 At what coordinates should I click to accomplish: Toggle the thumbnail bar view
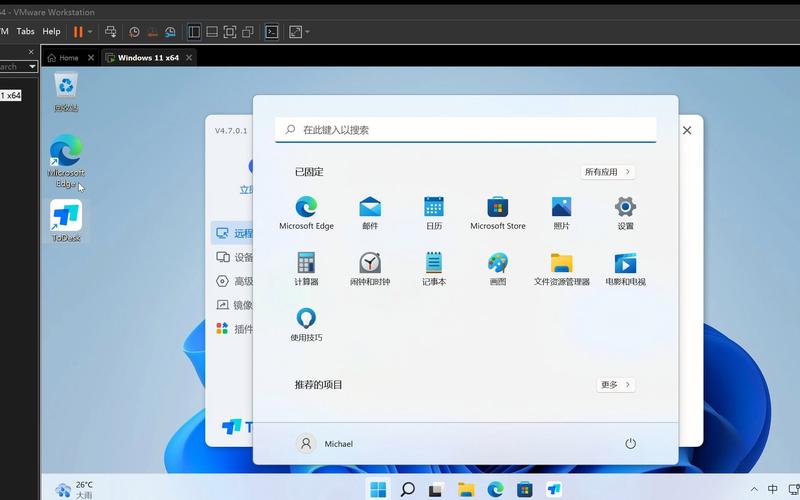click(212, 32)
